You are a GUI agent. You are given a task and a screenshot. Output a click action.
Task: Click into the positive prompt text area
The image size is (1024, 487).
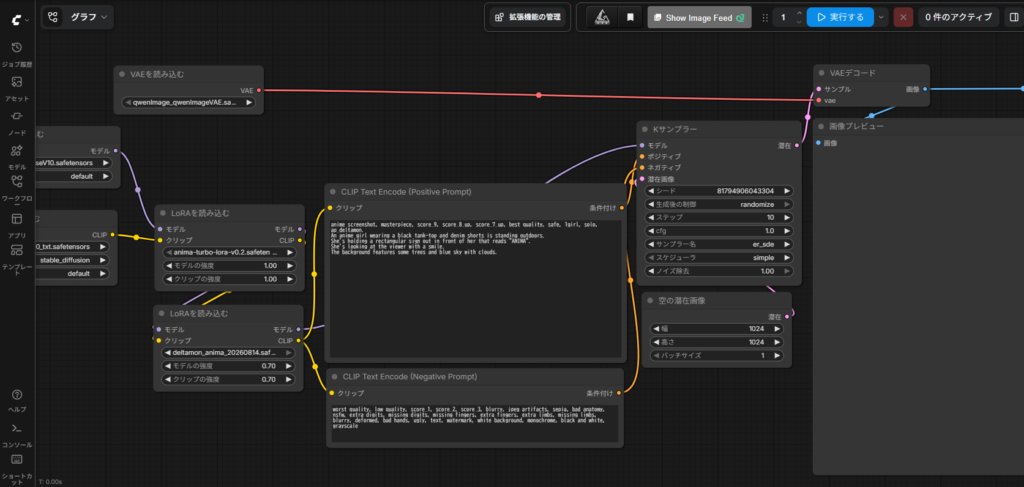(x=476, y=289)
